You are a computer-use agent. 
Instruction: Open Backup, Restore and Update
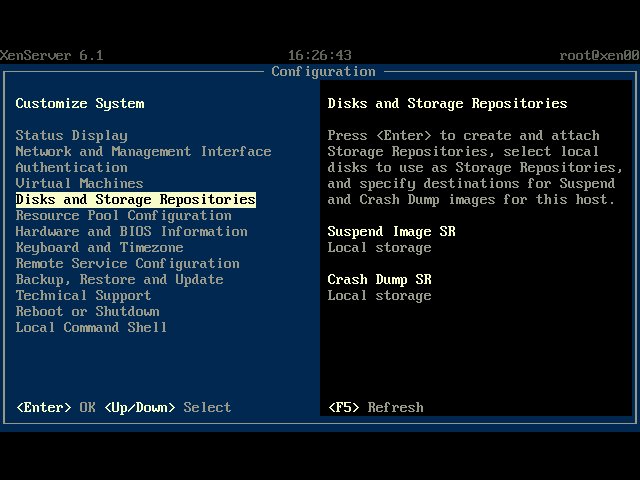119,280
